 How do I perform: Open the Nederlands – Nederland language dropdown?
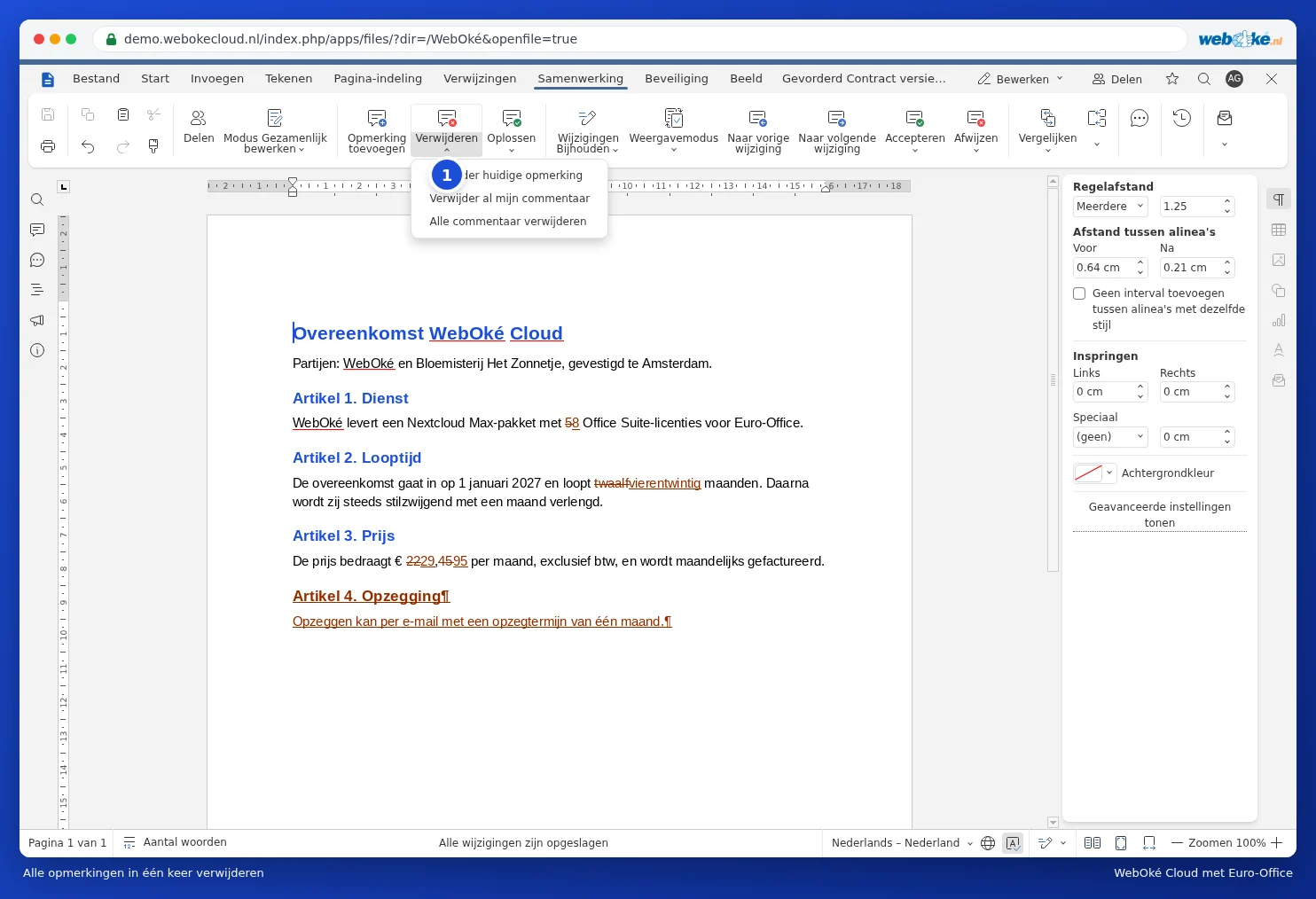coord(902,843)
